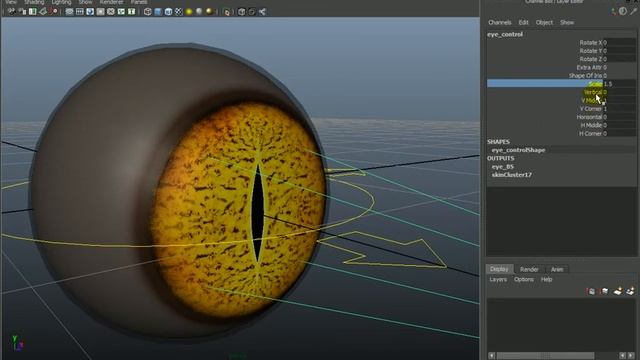The width and height of the screenshot is (640, 360).
Task: Open the Channel Box Edit menu
Action: pos(523,22)
